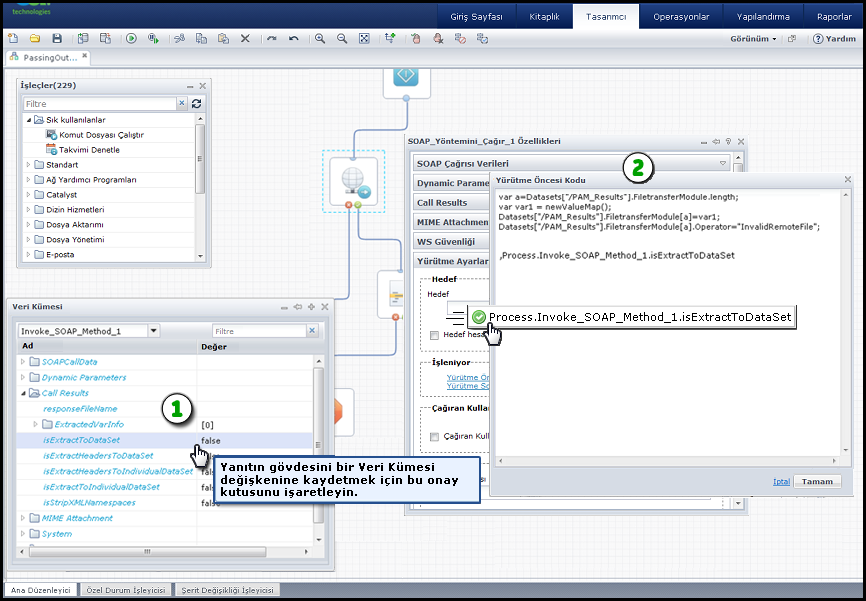866x601 pixels.
Task: Click the Save icon in toolbar
Action: 56,39
